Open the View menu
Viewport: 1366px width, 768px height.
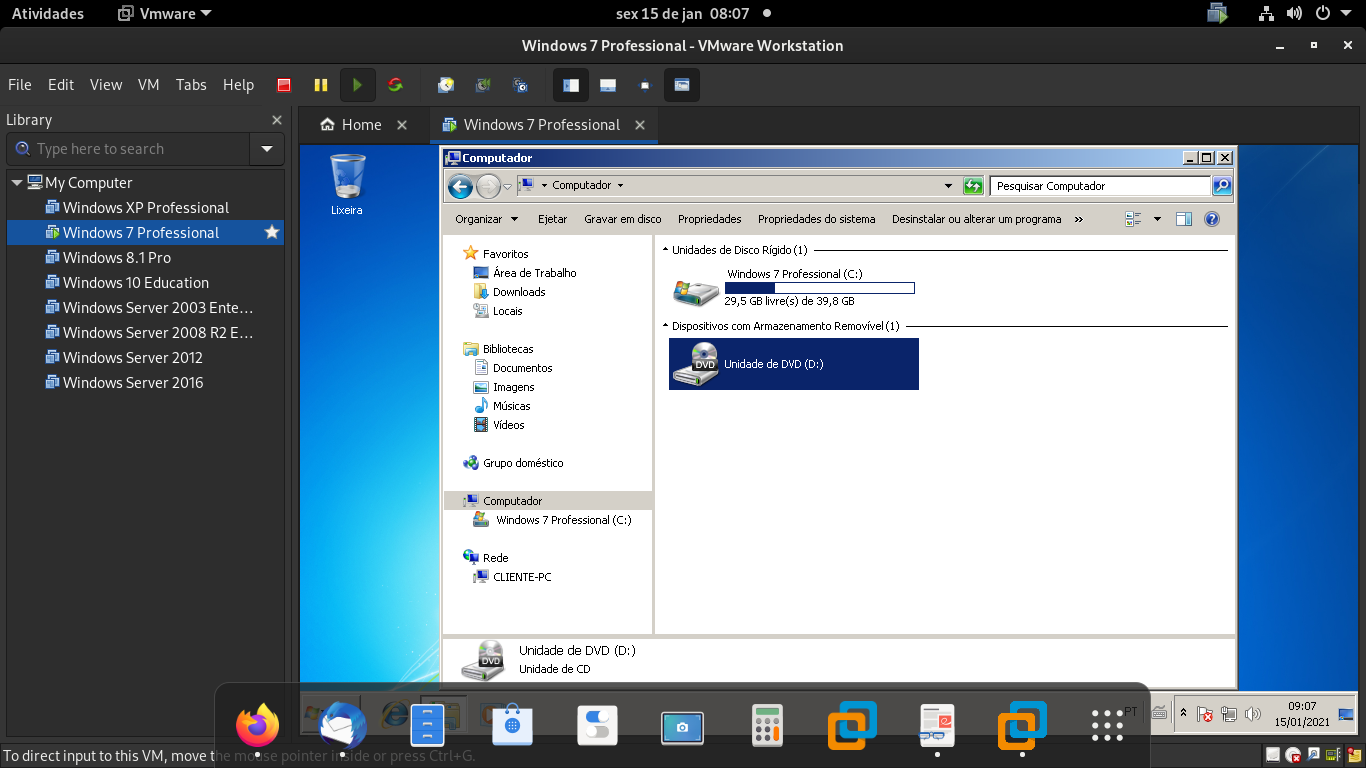coord(106,85)
